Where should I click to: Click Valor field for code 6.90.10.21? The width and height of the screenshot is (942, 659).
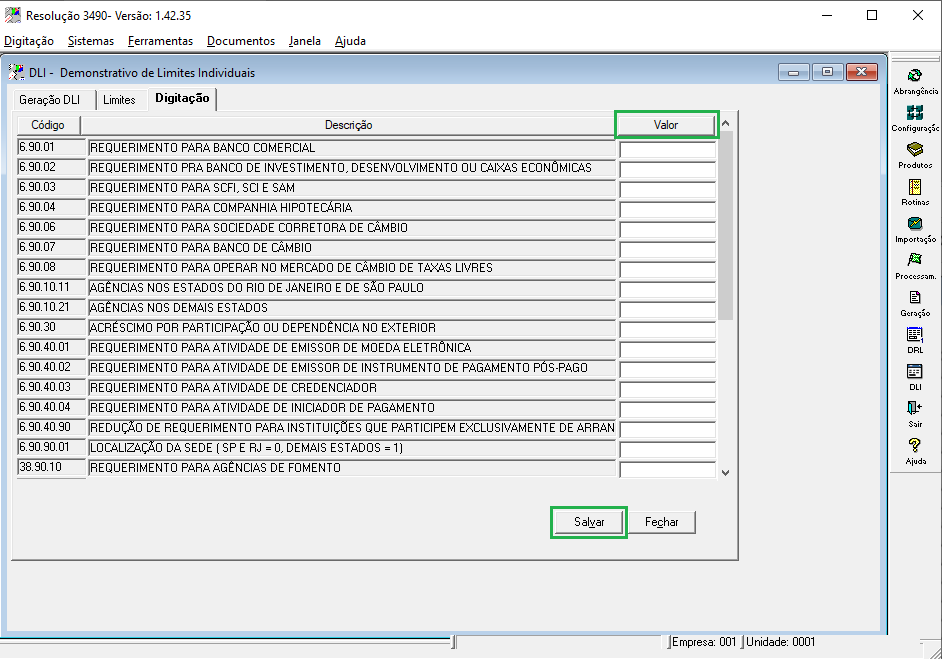[x=667, y=309]
